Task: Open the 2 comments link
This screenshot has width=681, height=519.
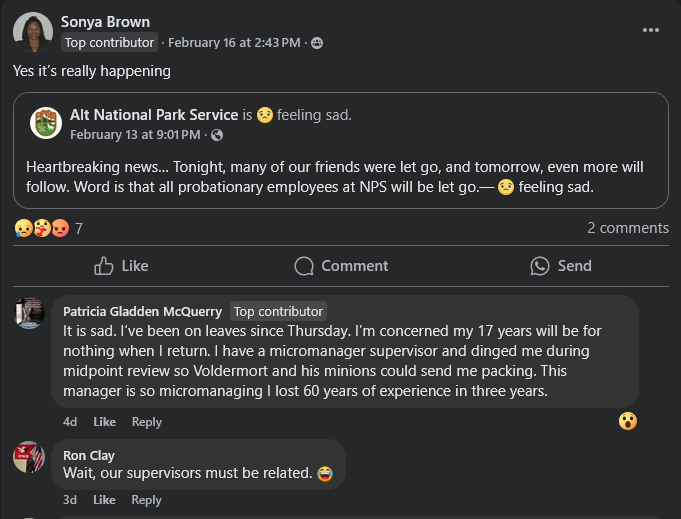Action: 628,228
